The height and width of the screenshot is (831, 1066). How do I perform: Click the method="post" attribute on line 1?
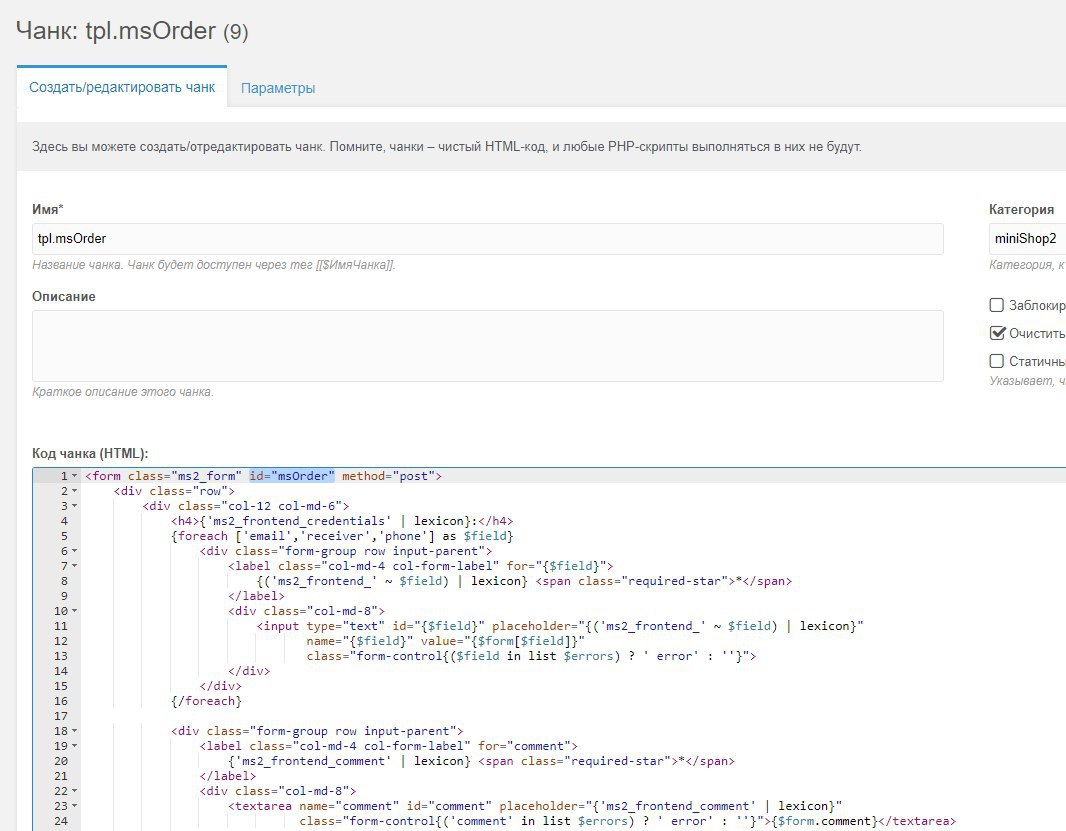388,476
